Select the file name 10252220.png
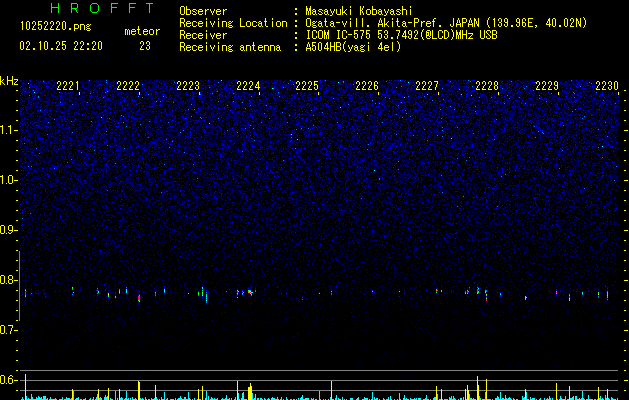This screenshot has width=629, height=400. coord(56,26)
